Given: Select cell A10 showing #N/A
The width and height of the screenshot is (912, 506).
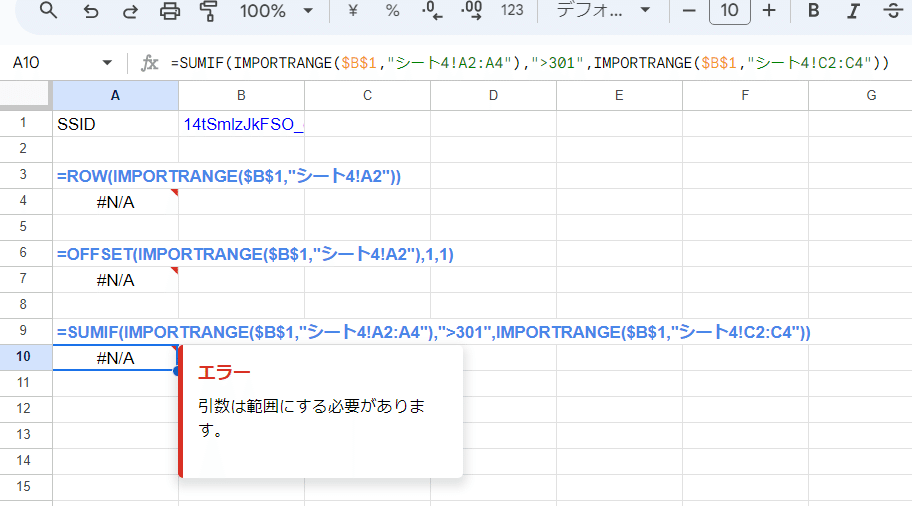Looking at the screenshot, I should tap(115, 358).
